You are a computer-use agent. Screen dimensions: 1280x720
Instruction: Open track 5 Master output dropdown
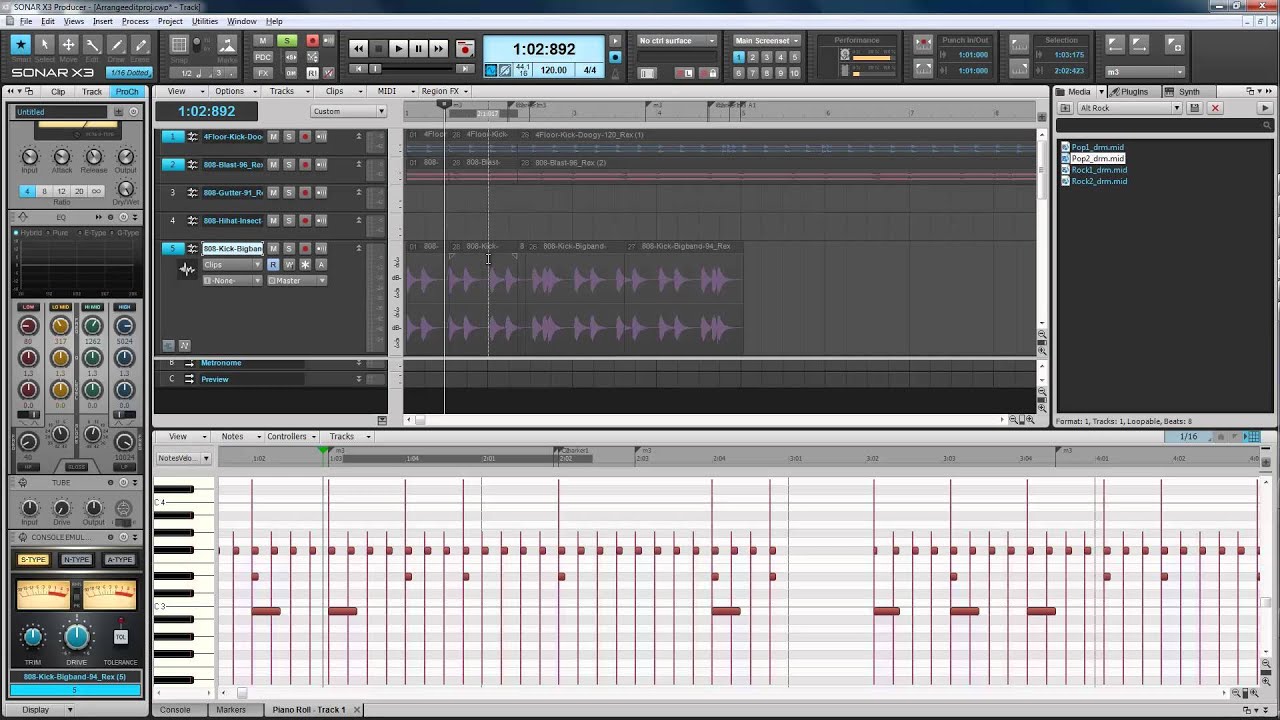click(x=297, y=281)
